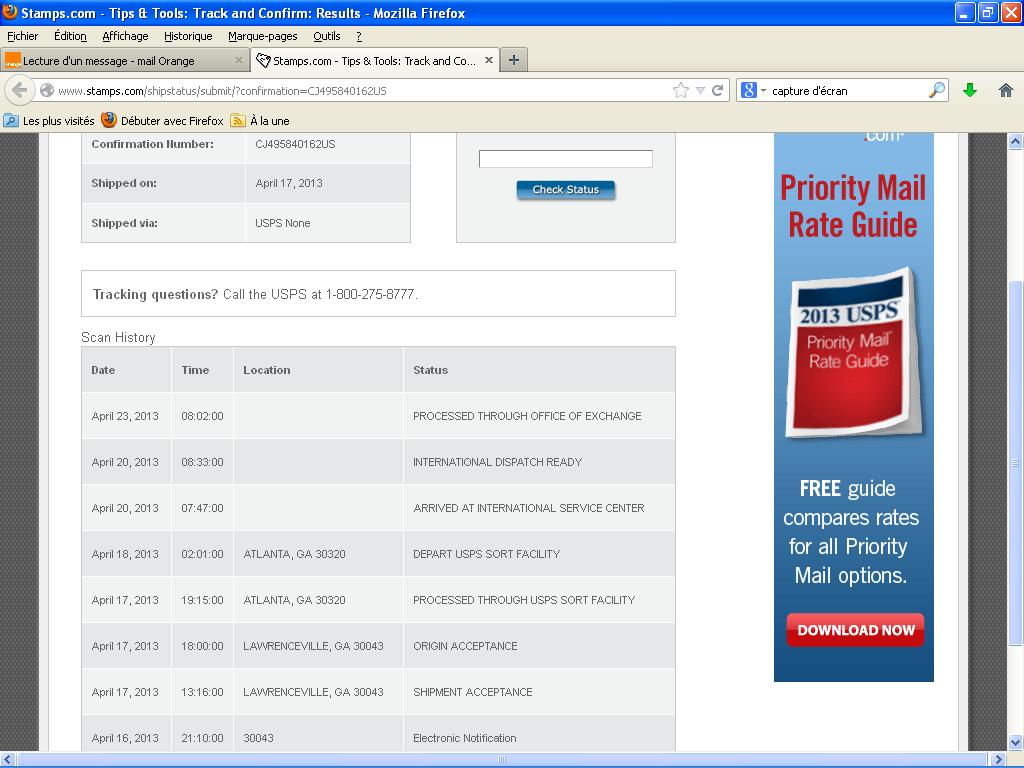Screen dimensions: 1024x768
Task: Click the Firefox logo in the title bar
Action: [9, 12]
